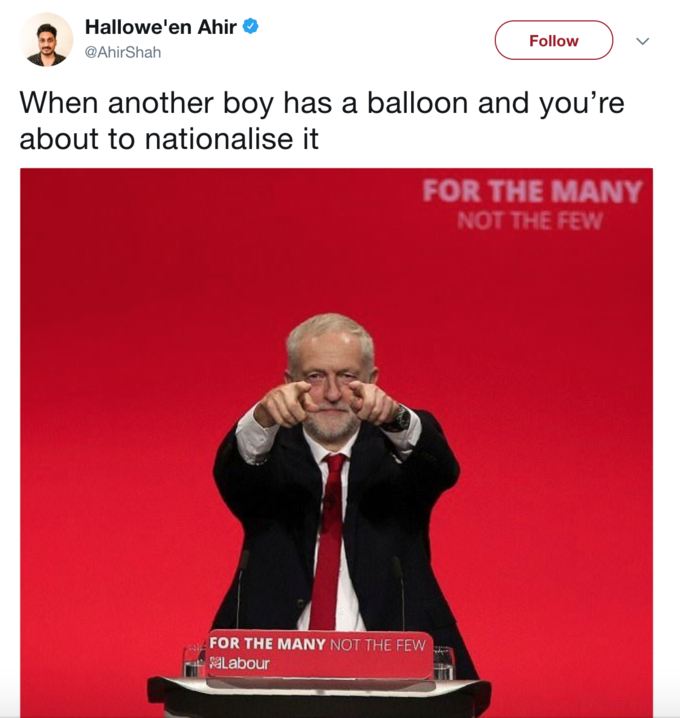The image size is (680, 718).
Task: Click the Labour wordmark on the podium
Action: [245, 663]
